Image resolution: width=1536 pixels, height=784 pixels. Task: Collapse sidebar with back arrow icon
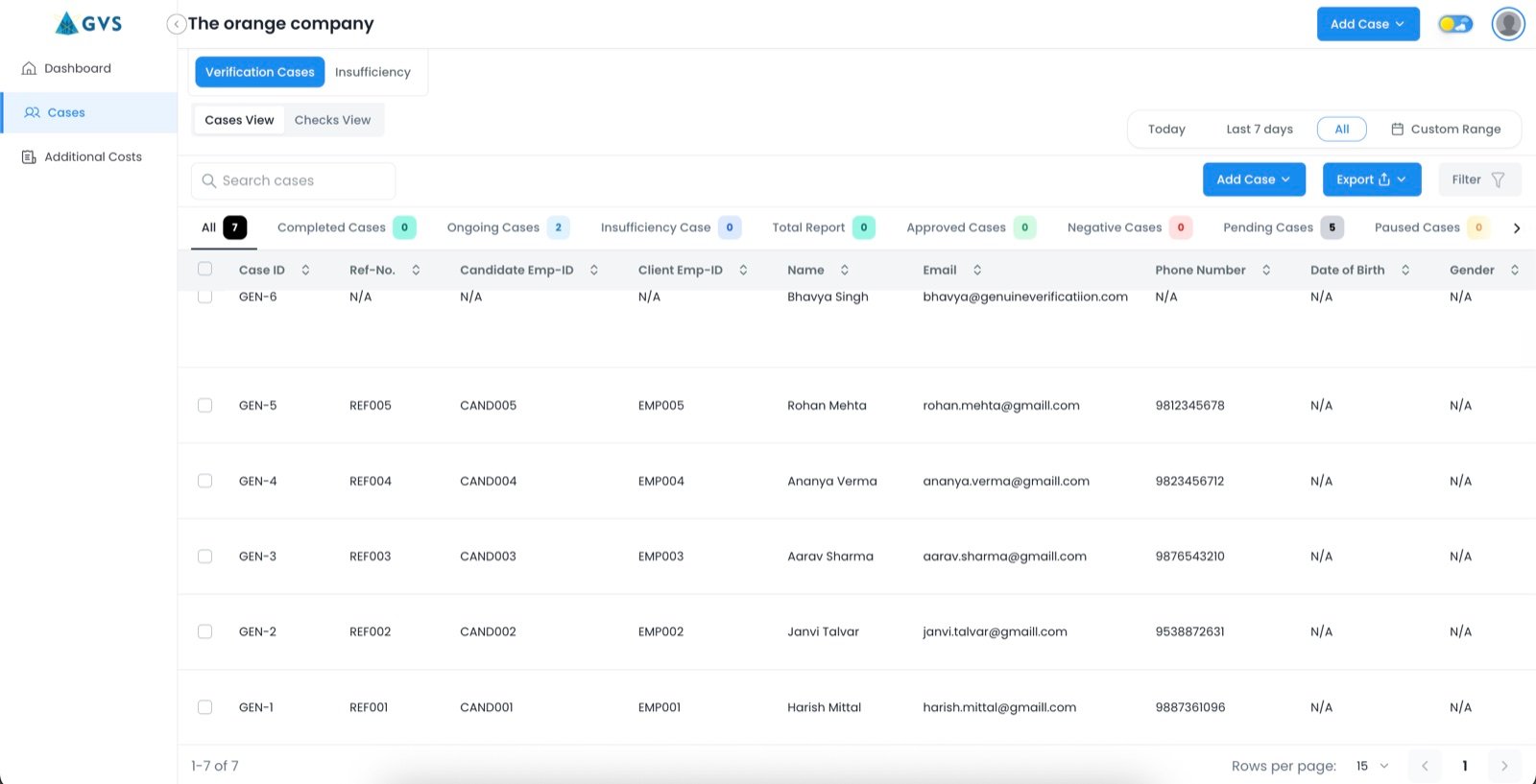(177, 24)
